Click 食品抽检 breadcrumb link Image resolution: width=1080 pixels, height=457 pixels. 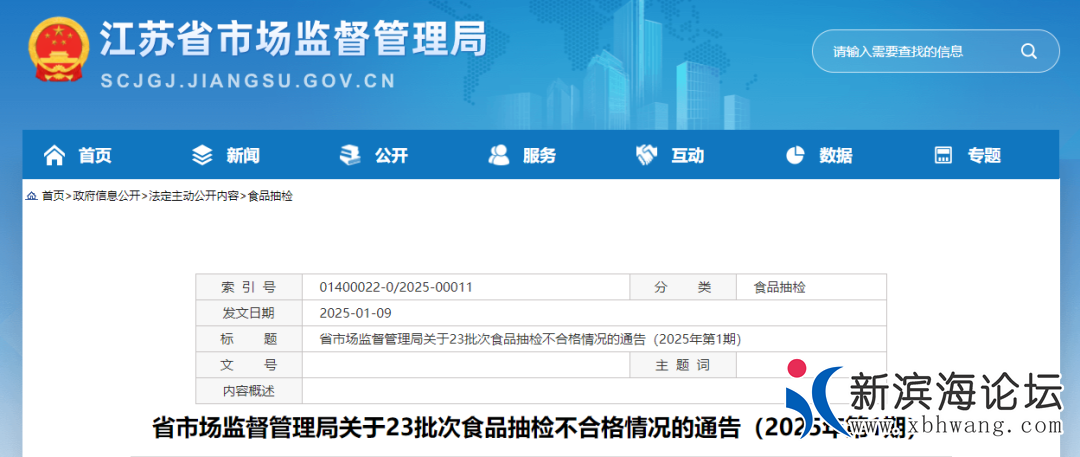click(270, 196)
